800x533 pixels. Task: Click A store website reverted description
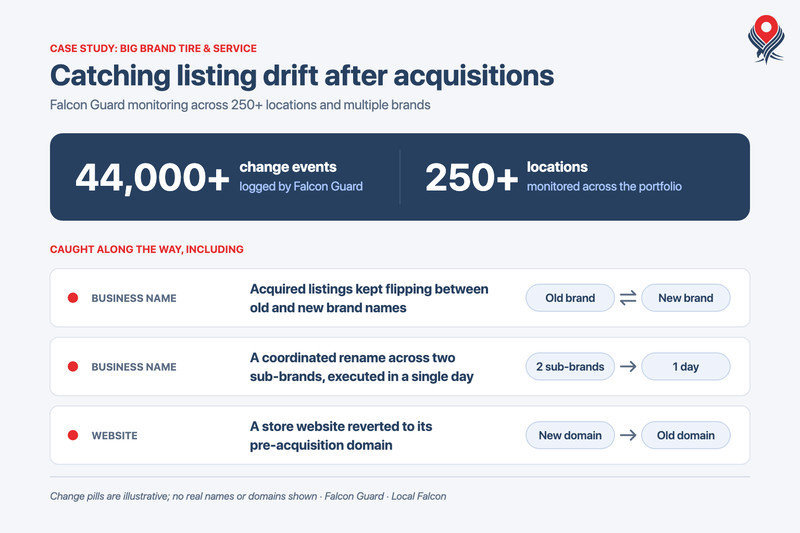pos(341,436)
